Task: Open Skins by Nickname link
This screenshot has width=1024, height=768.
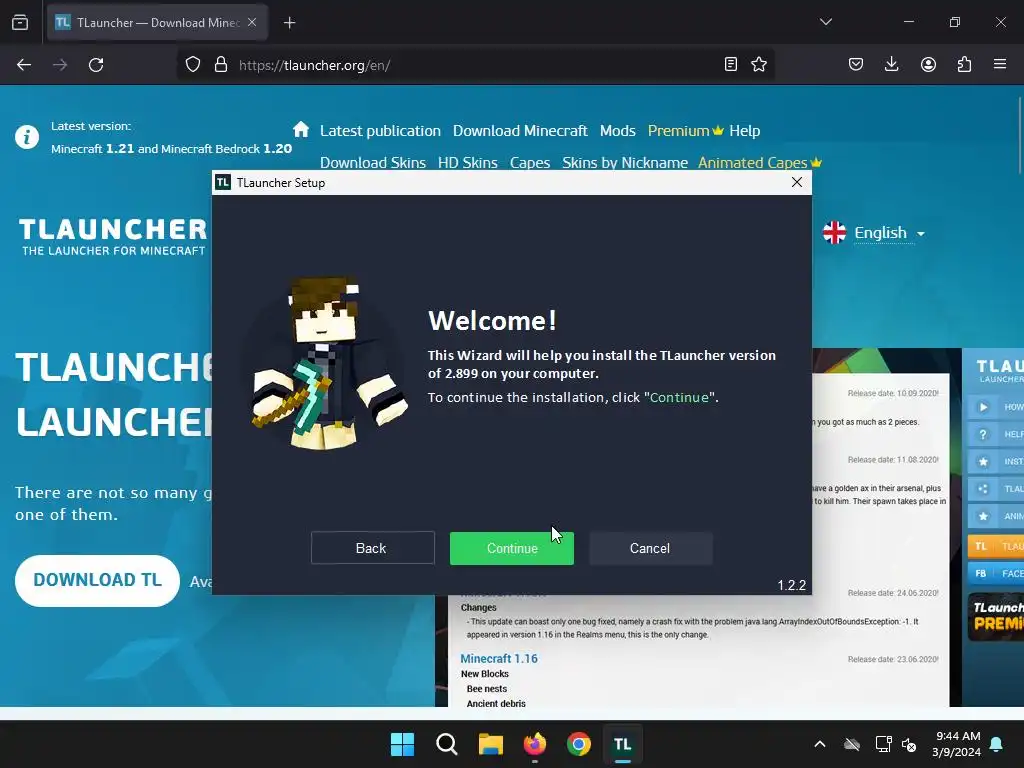Action: pyautogui.click(x=625, y=162)
